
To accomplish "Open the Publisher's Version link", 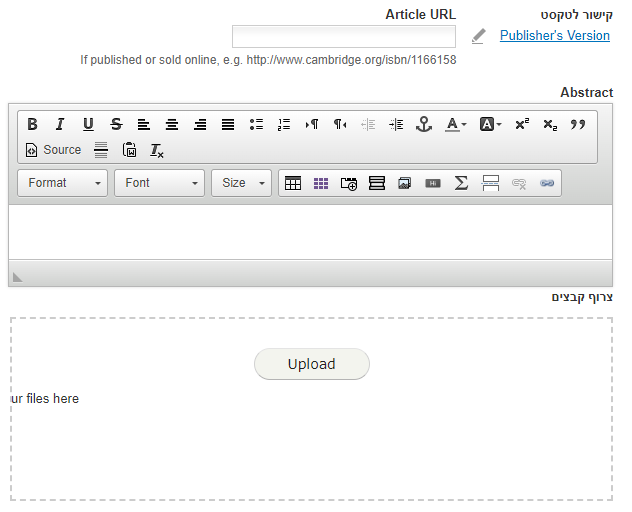I will pos(555,35).
